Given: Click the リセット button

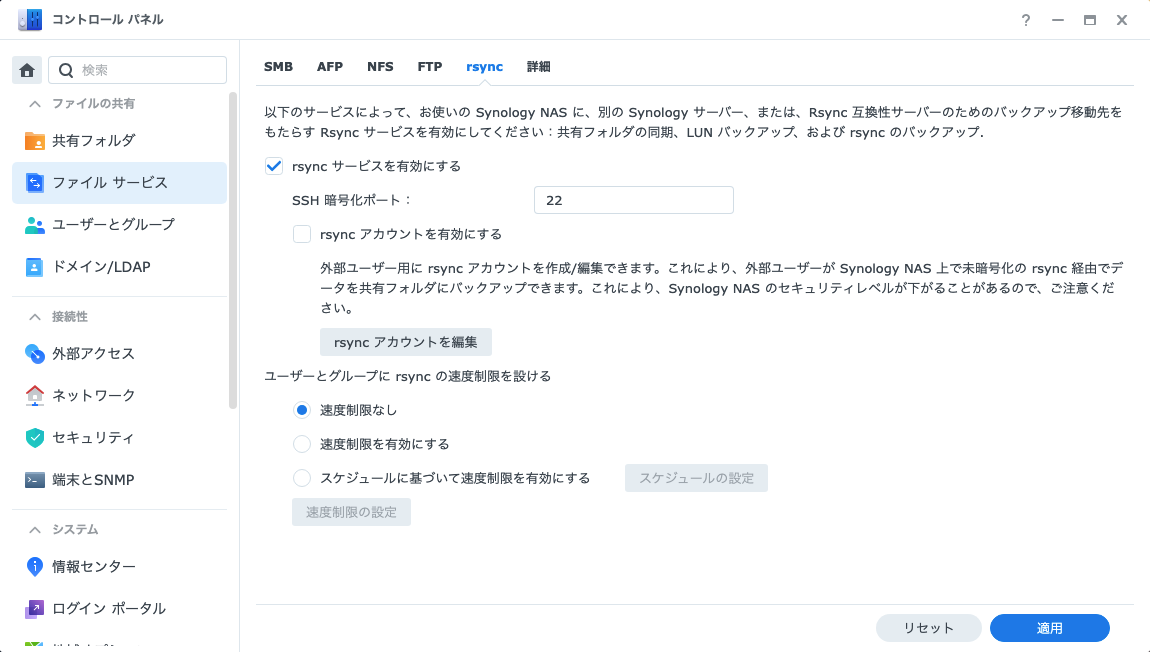Looking at the screenshot, I should coord(929,628).
